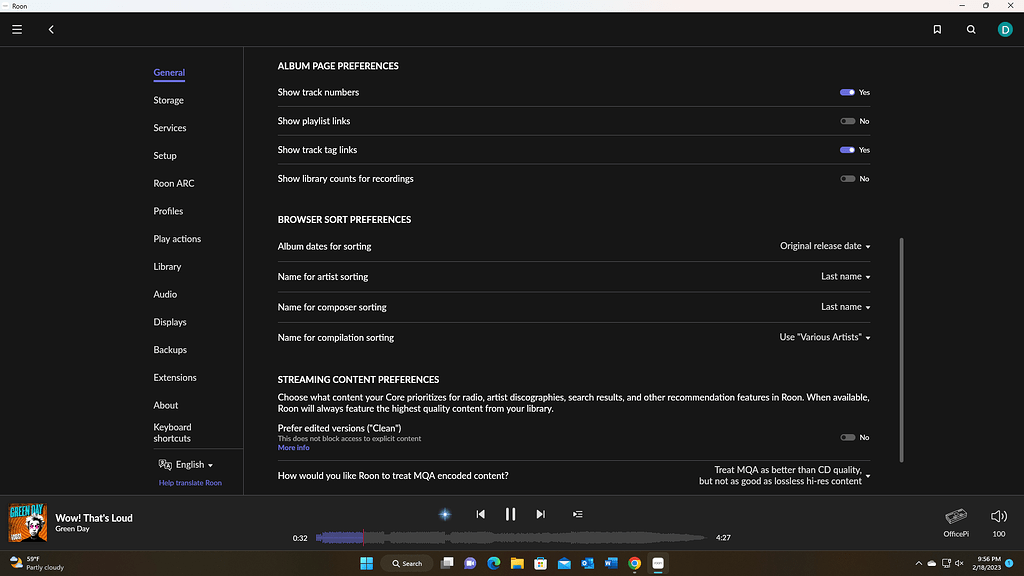Open the play queue icon

coord(577,513)
